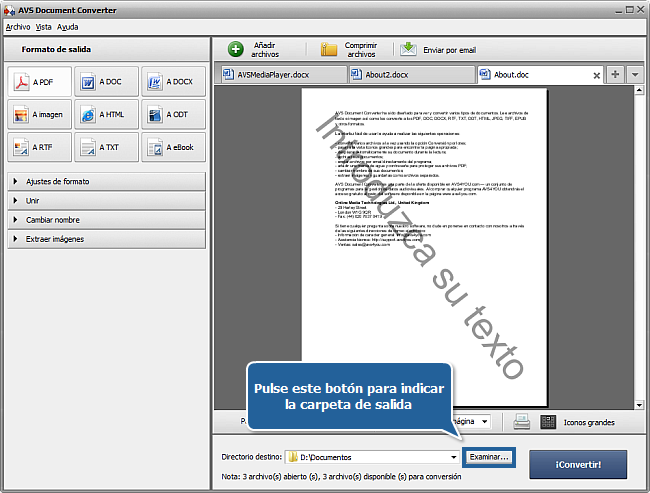Expand the Cambiar nombre section
The height and width of the screenshot is (493, 650).
107,220
